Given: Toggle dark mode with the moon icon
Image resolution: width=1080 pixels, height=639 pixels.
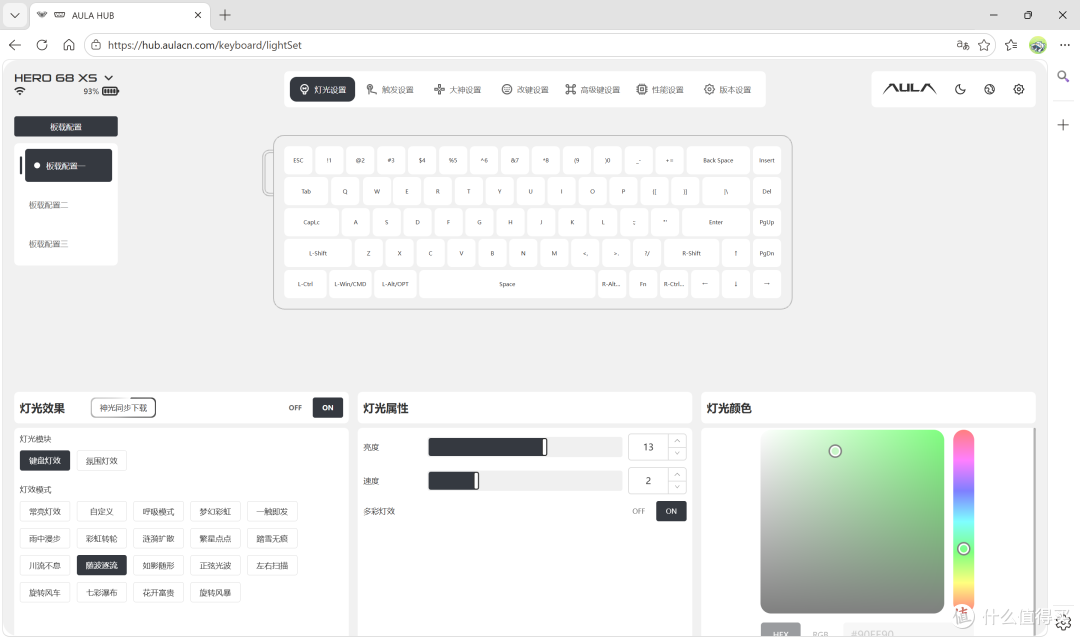Looking at the screenshot, I should click(x=960, y=90).
